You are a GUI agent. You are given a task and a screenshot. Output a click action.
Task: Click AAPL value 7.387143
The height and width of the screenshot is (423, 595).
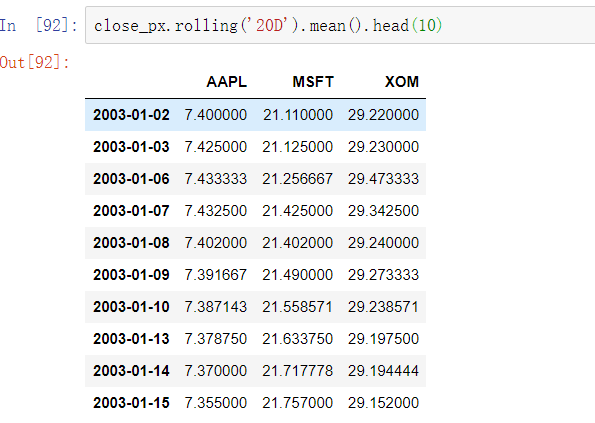click(x=216, y=307)
